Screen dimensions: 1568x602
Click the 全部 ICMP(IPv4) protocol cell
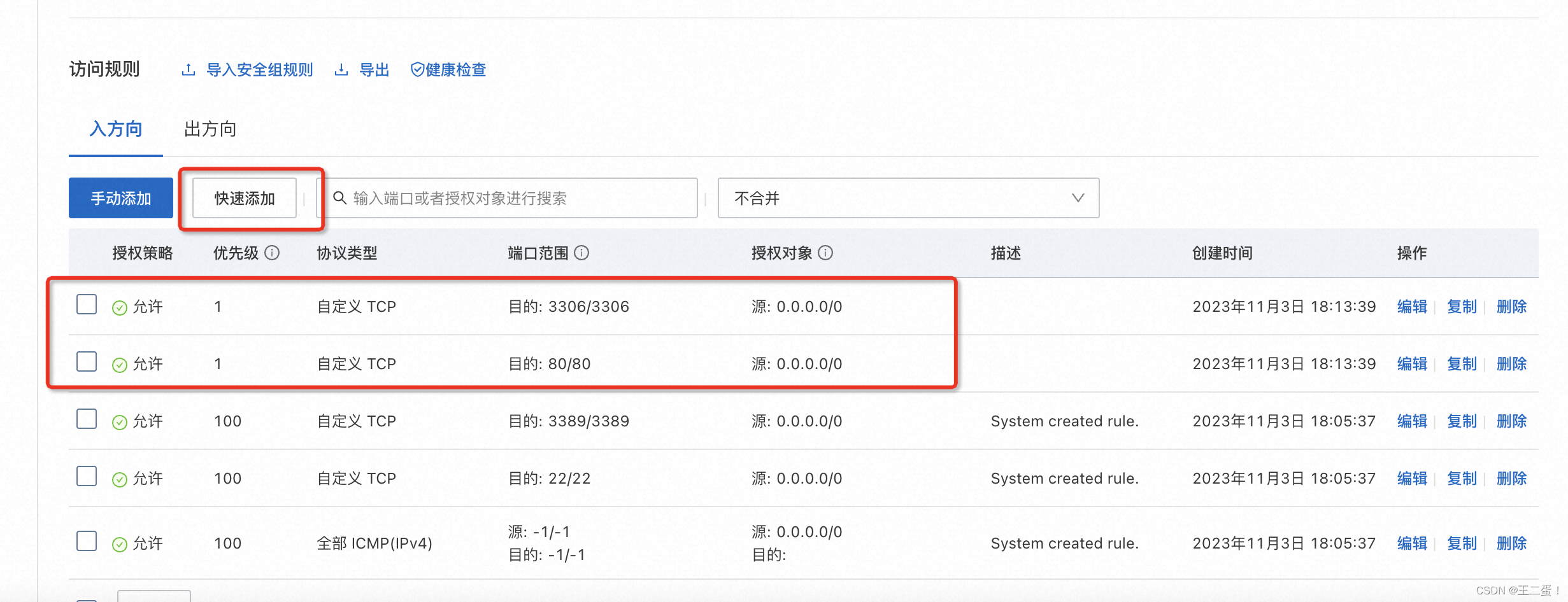[x=374, y=543]
